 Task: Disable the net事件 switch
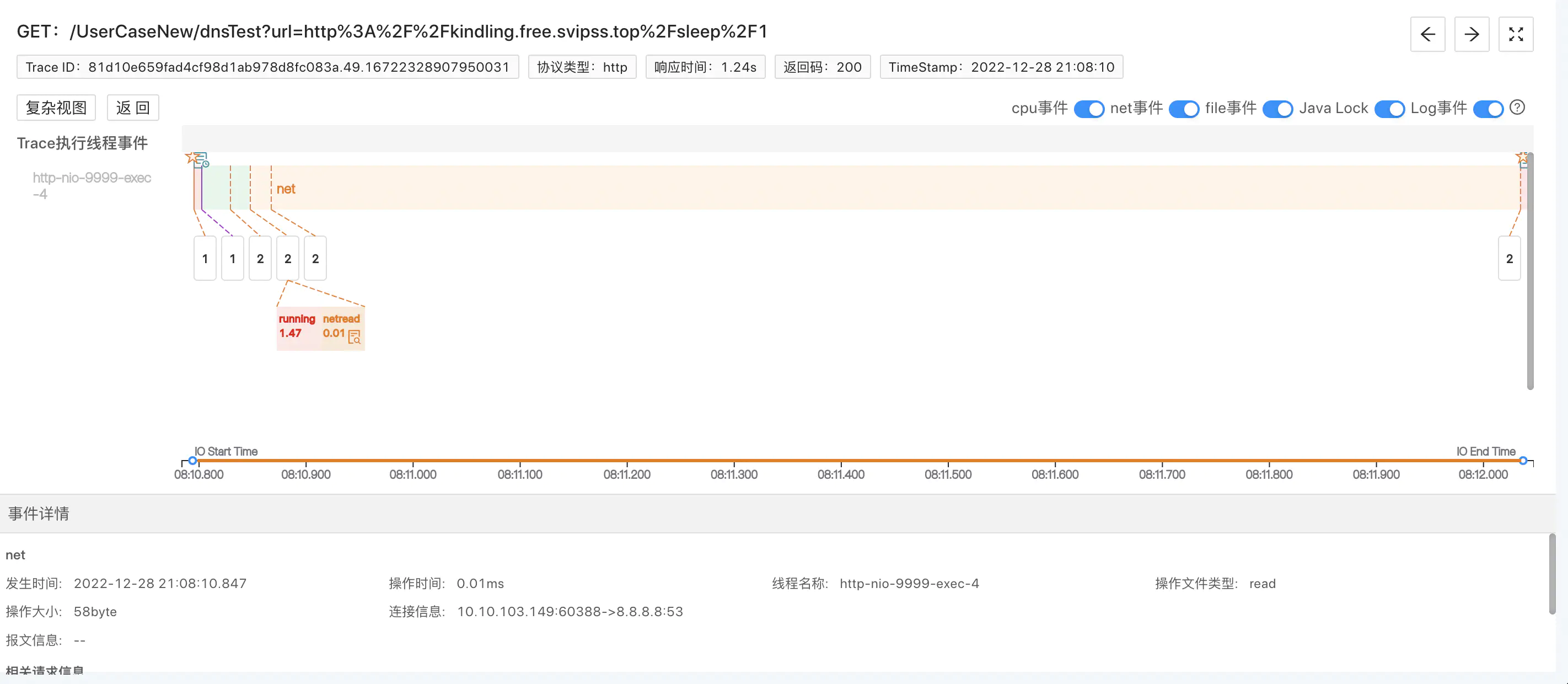click(x=1184, y=109)
